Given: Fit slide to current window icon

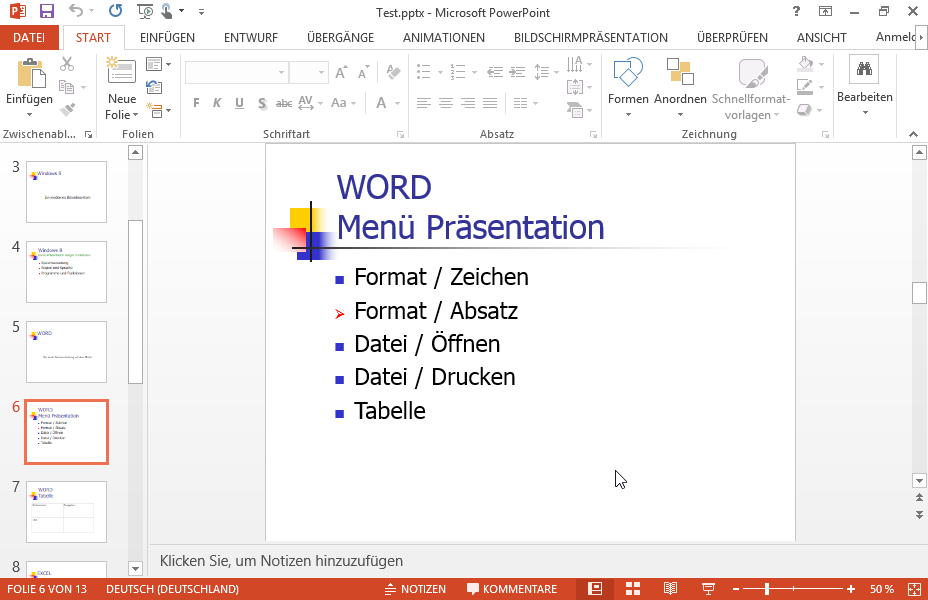Looking at the screenshot, I should 914,589.
